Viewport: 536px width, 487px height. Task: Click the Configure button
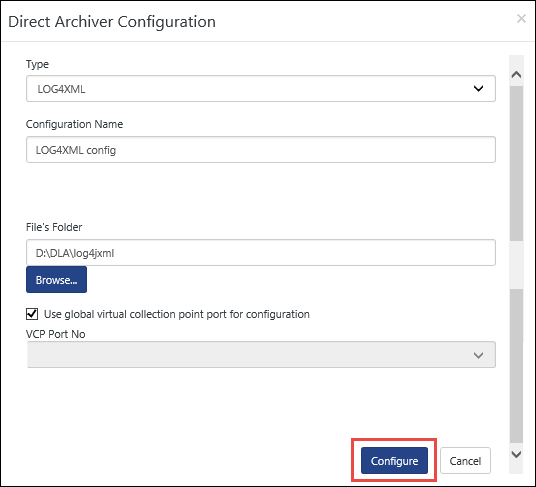(394, 461)
